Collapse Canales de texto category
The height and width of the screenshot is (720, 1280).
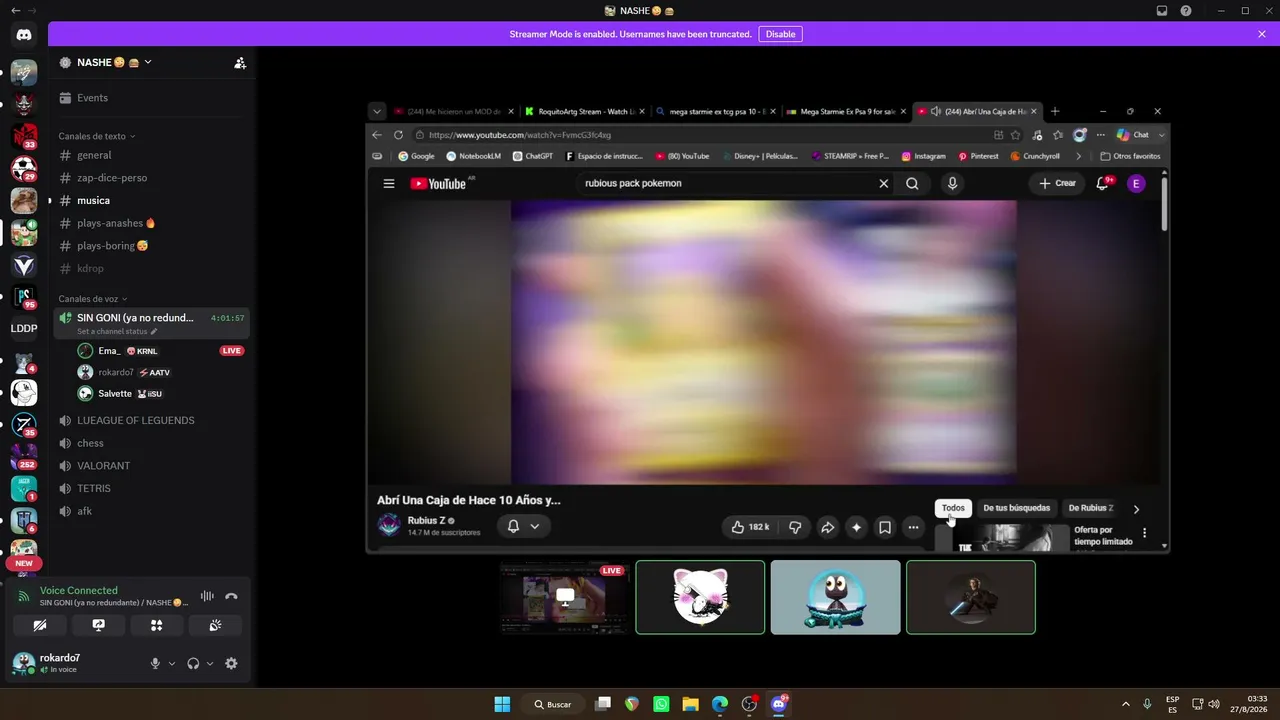[x=97, y=136]
